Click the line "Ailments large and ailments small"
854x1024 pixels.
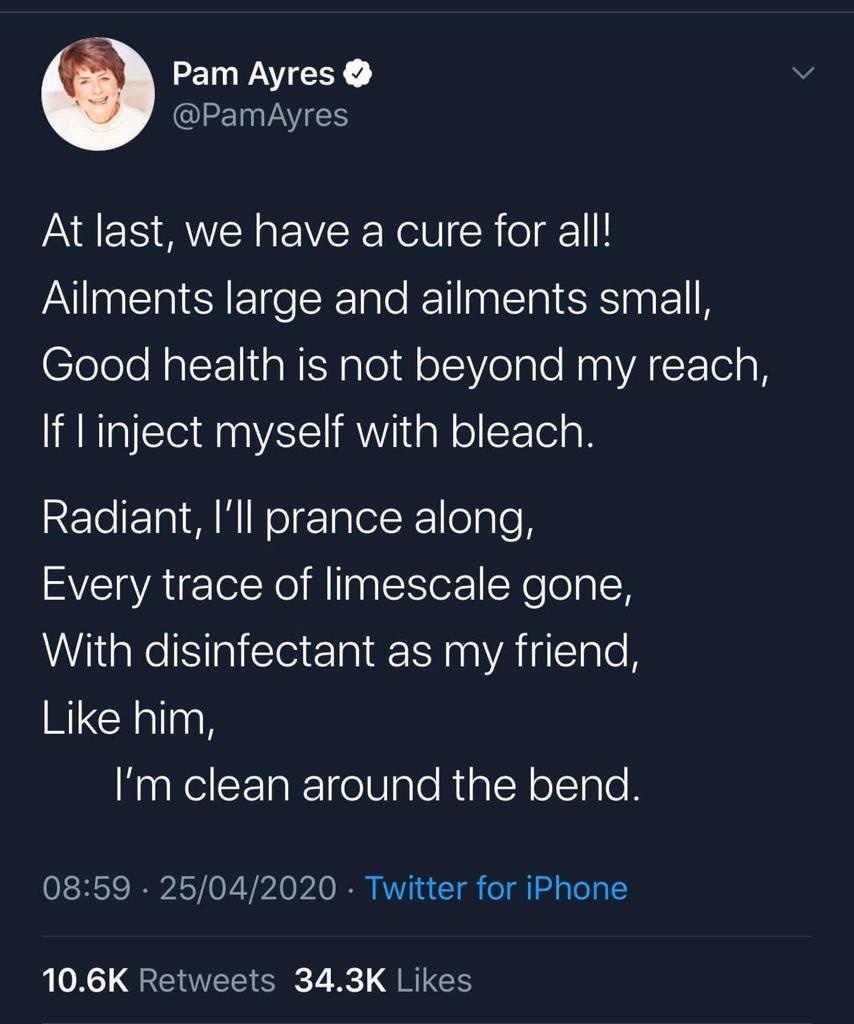tap(376, 299)
